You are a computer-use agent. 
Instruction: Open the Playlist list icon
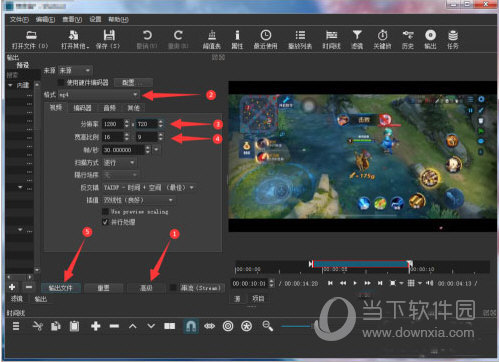click(x=300, y=35)
